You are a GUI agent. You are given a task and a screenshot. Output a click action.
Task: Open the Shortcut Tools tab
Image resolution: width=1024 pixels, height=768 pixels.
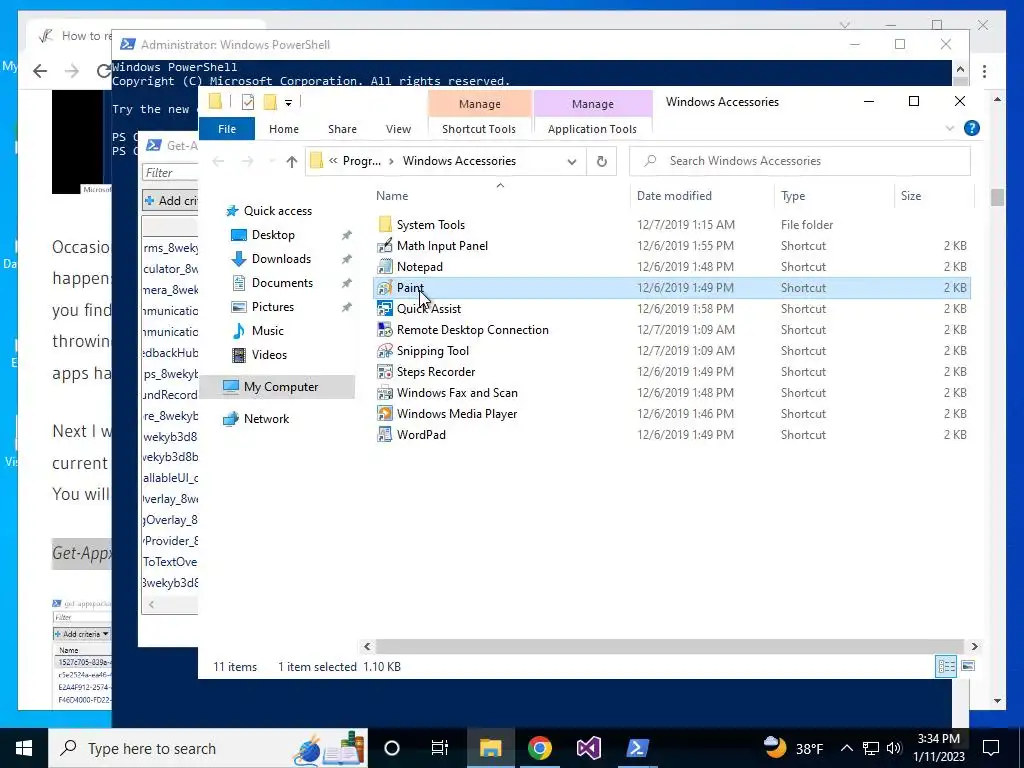pyautogui.click(x=479, y=129)
